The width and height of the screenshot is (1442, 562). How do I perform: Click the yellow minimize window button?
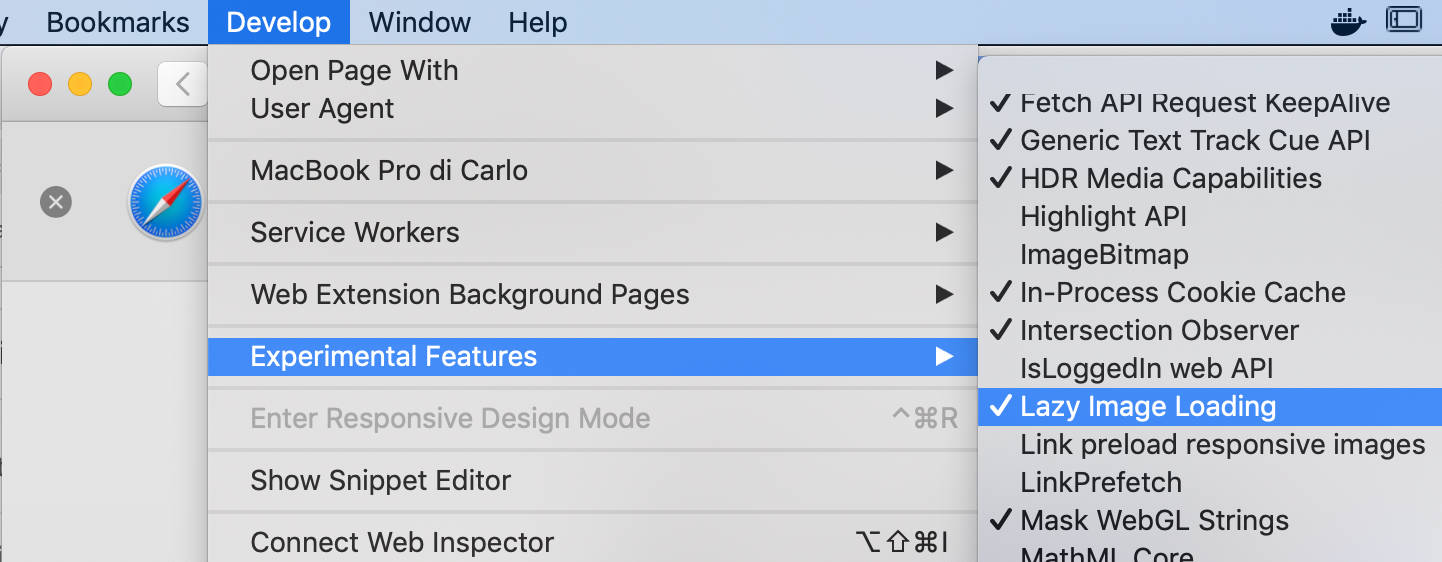click(x=80, y=84)
